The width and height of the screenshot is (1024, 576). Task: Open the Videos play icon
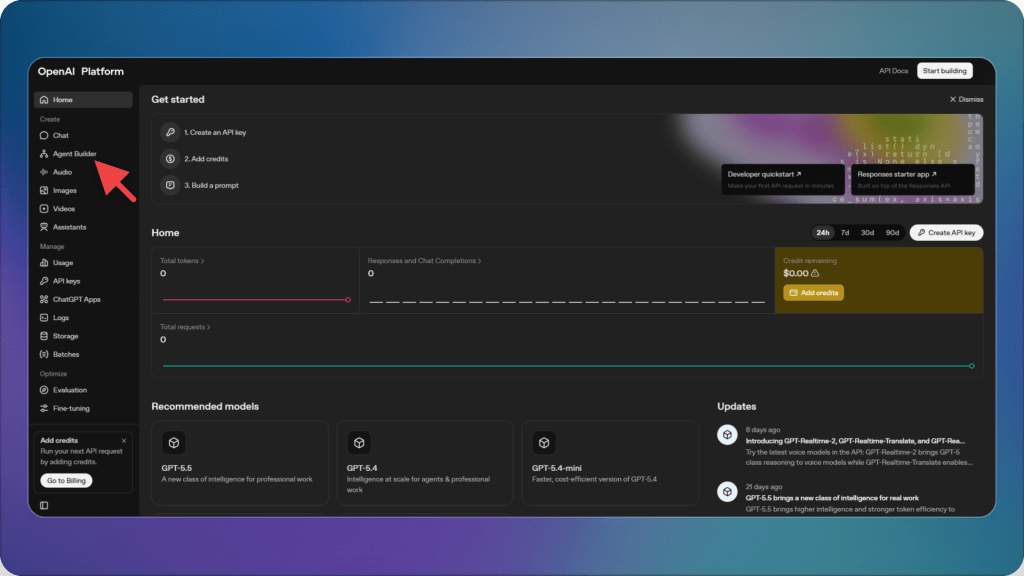click(x=44, y=208)
